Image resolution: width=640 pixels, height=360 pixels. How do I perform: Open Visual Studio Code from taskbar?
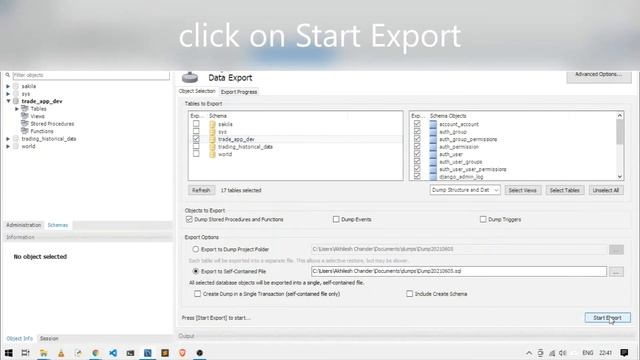113,353
